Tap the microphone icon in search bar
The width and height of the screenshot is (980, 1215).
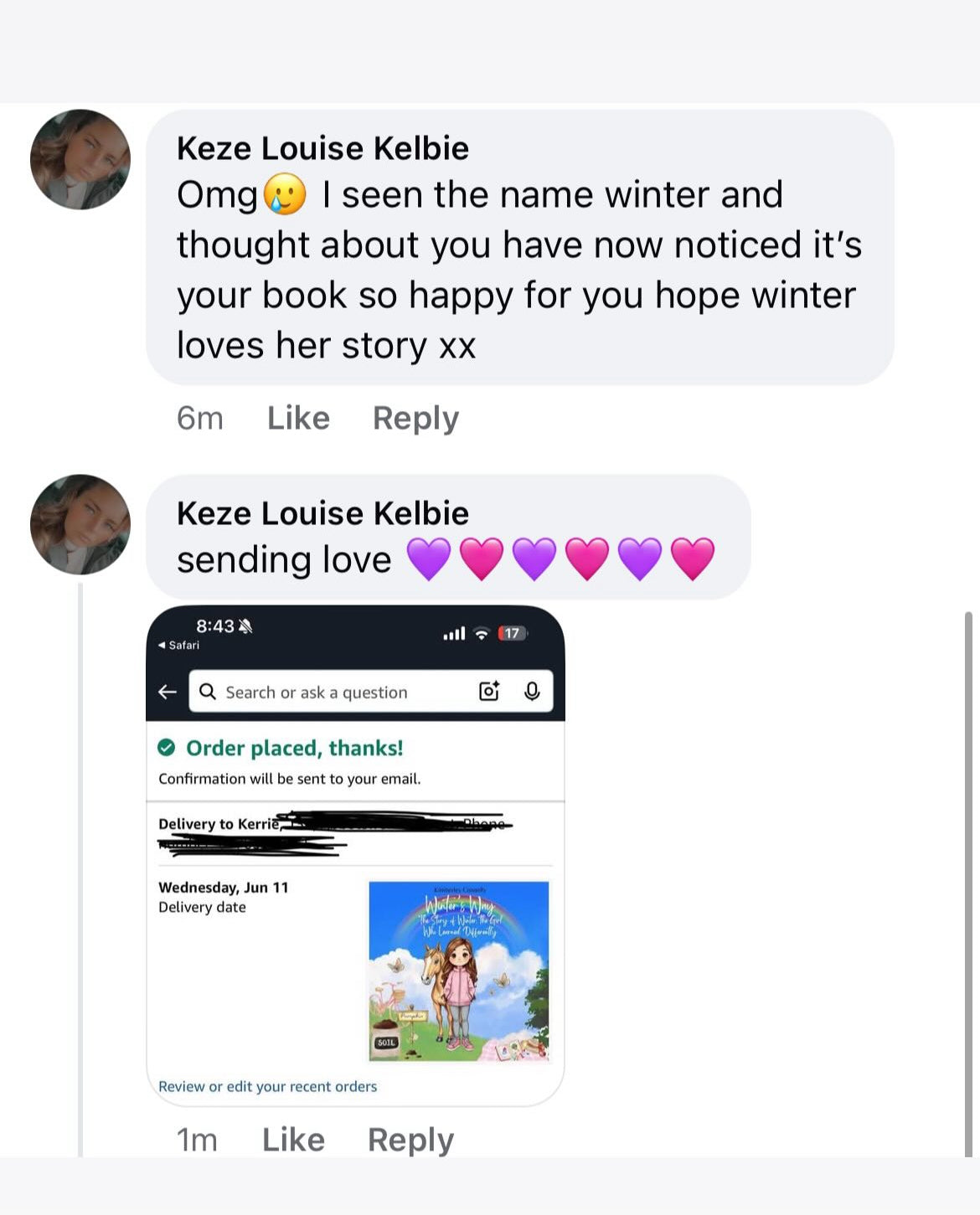point(532,691)
